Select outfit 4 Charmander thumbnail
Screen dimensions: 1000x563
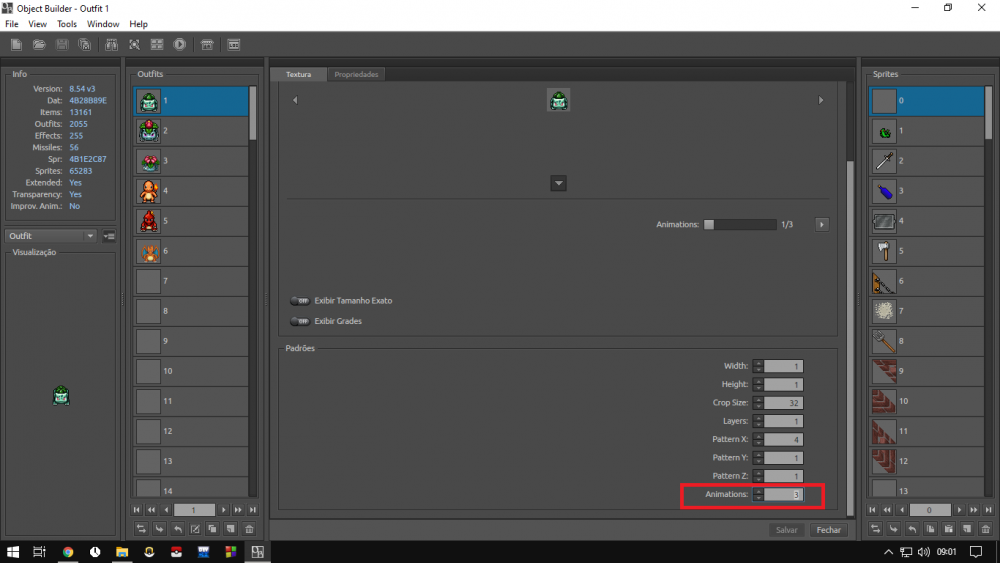tap(149, 191)
